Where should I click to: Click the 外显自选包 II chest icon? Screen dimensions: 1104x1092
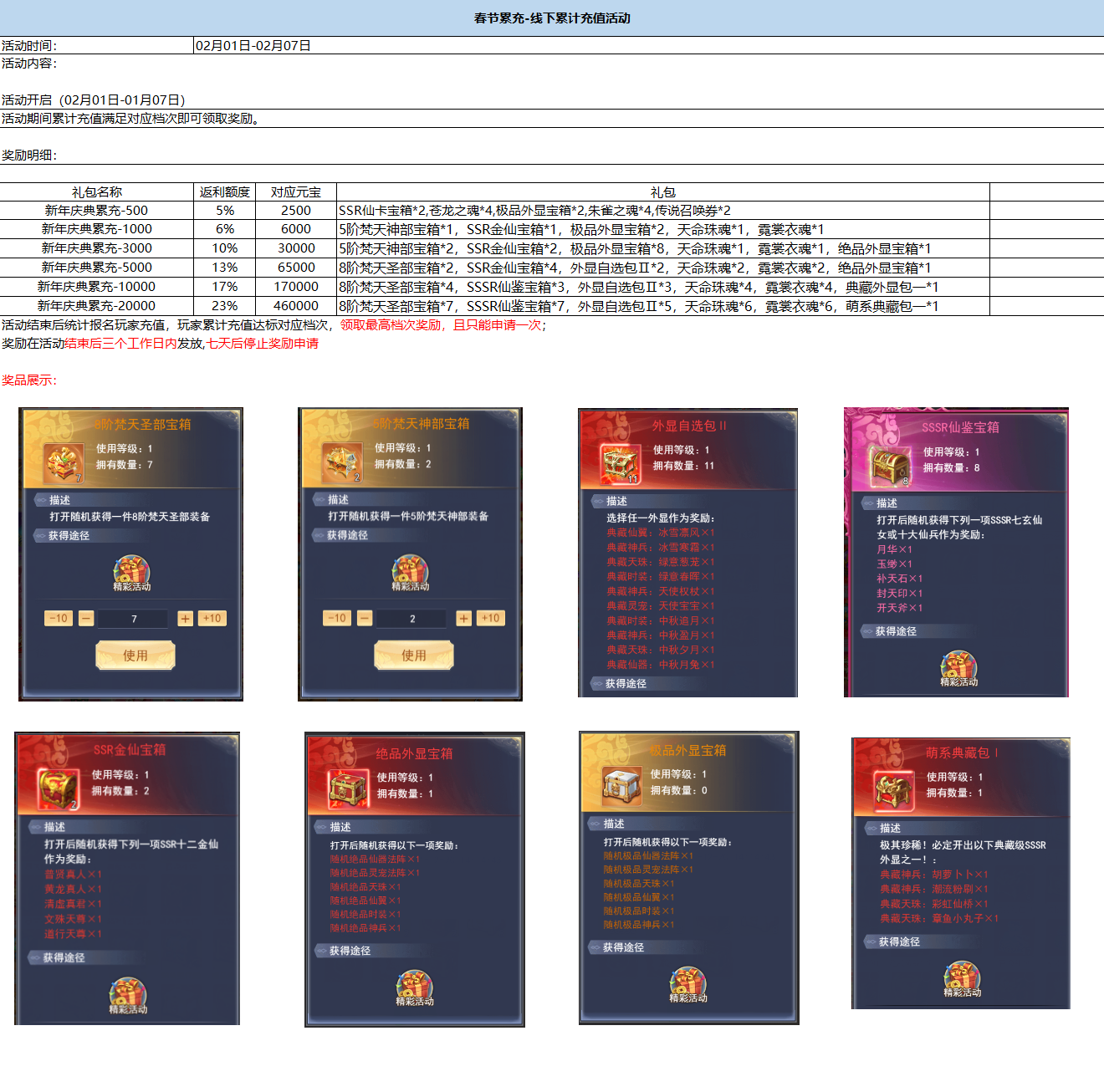point(621,464)
